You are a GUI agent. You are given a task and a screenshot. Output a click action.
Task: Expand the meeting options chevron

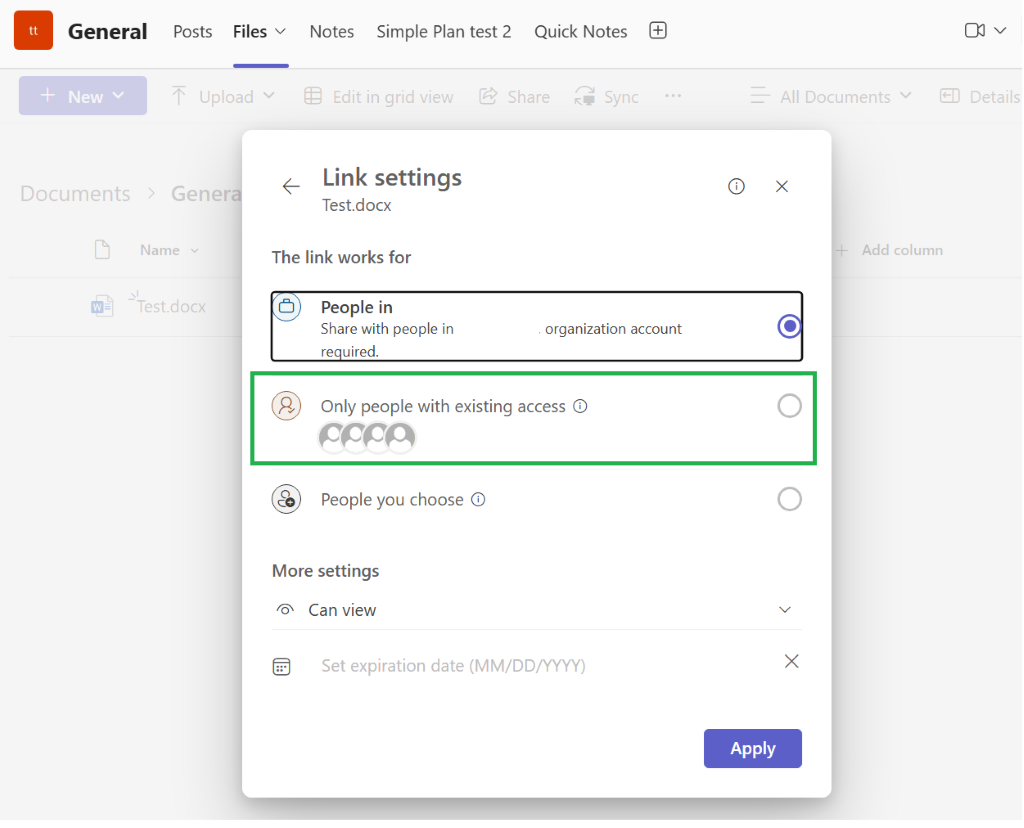pos(1000,31)
